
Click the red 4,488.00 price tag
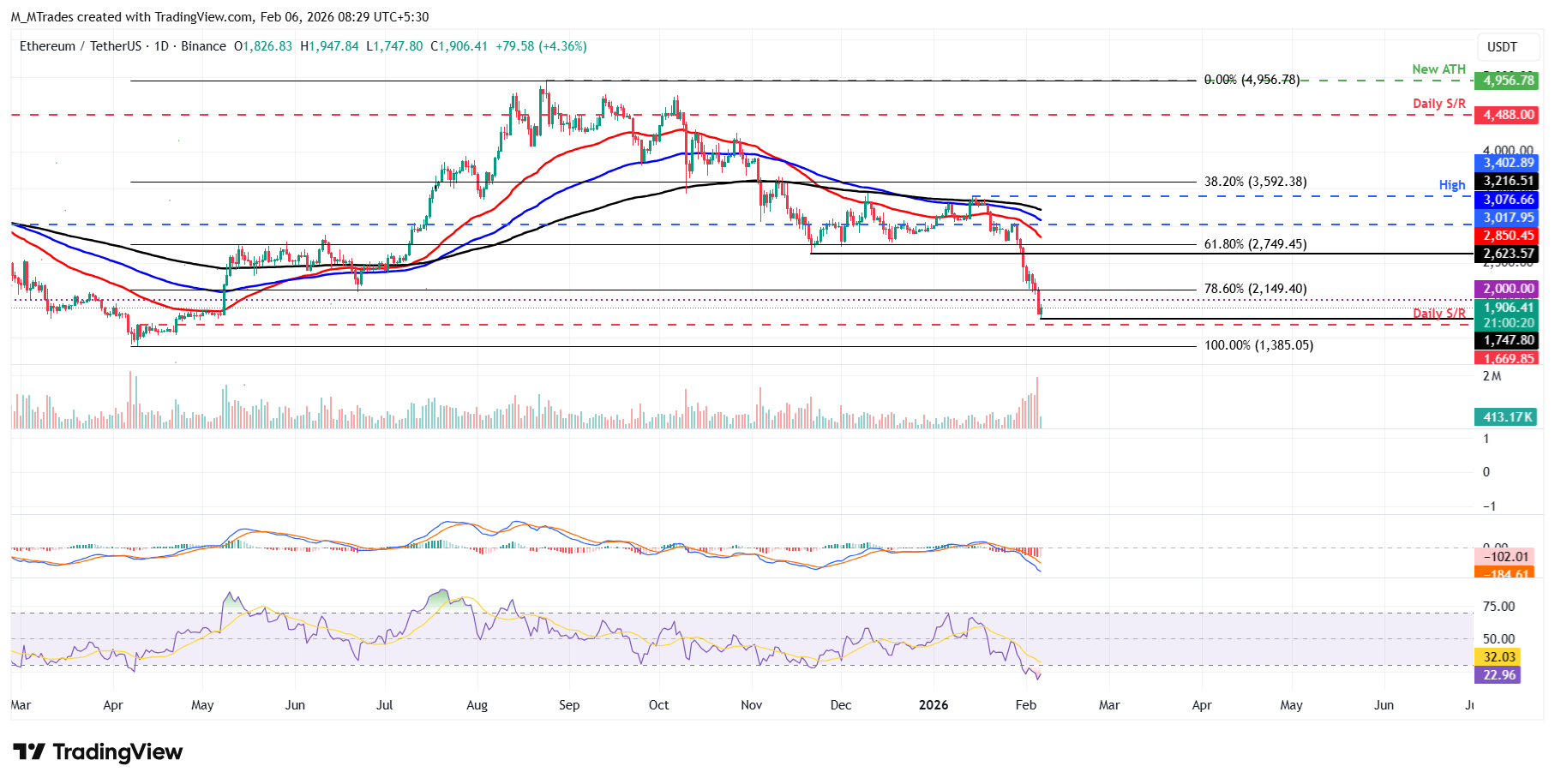pos(1508,115)
